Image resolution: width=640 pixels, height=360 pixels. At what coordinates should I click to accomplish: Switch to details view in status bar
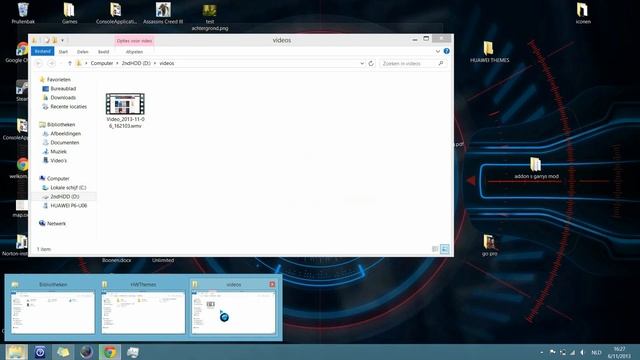coord(435,249)
